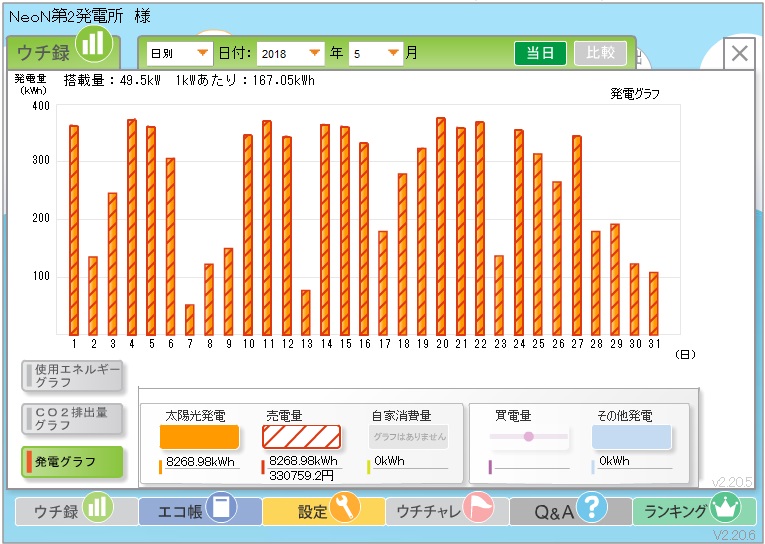Click the 発電グラフ chart title
This screenshot has height=544, width=765.
635,94
